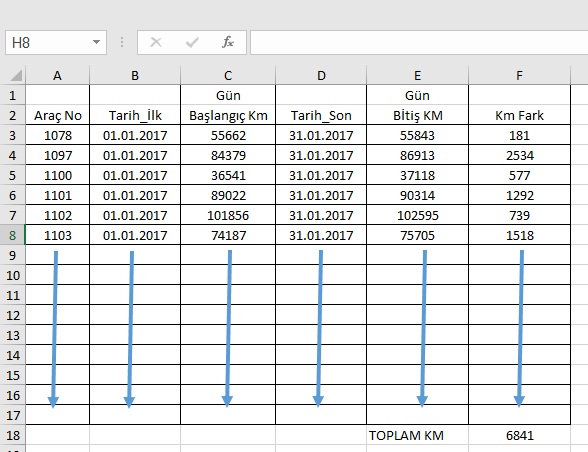This screenshot has width=588, height=452.
Task: Click the cell containing Araç No
Action: point(57,115)
